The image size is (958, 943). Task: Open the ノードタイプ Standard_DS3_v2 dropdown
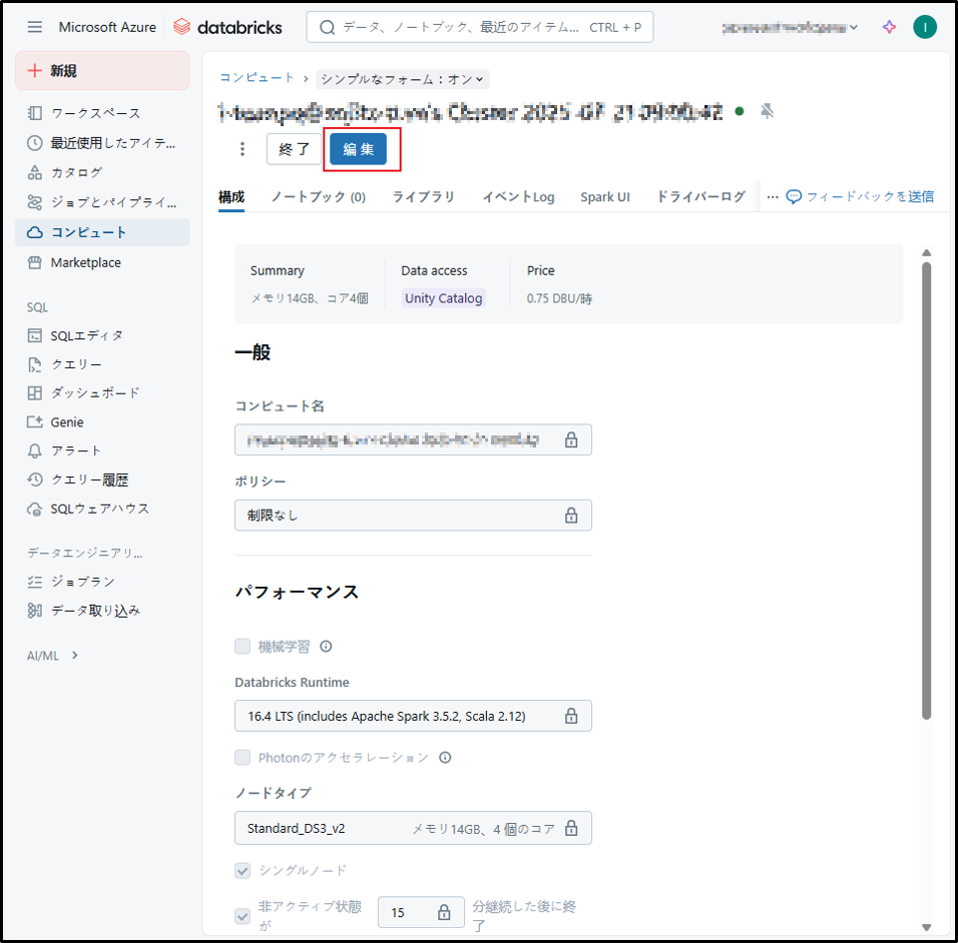(x=413, y=828)
